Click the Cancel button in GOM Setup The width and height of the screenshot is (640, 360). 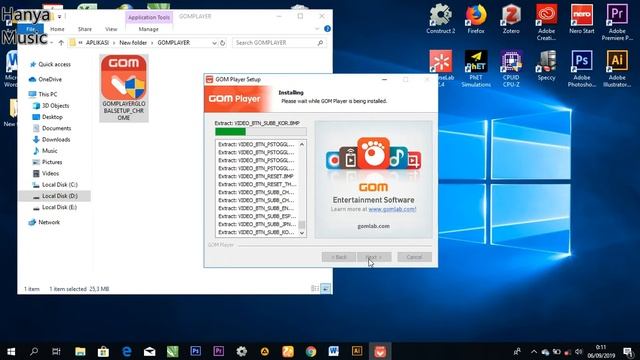[414, 257]
